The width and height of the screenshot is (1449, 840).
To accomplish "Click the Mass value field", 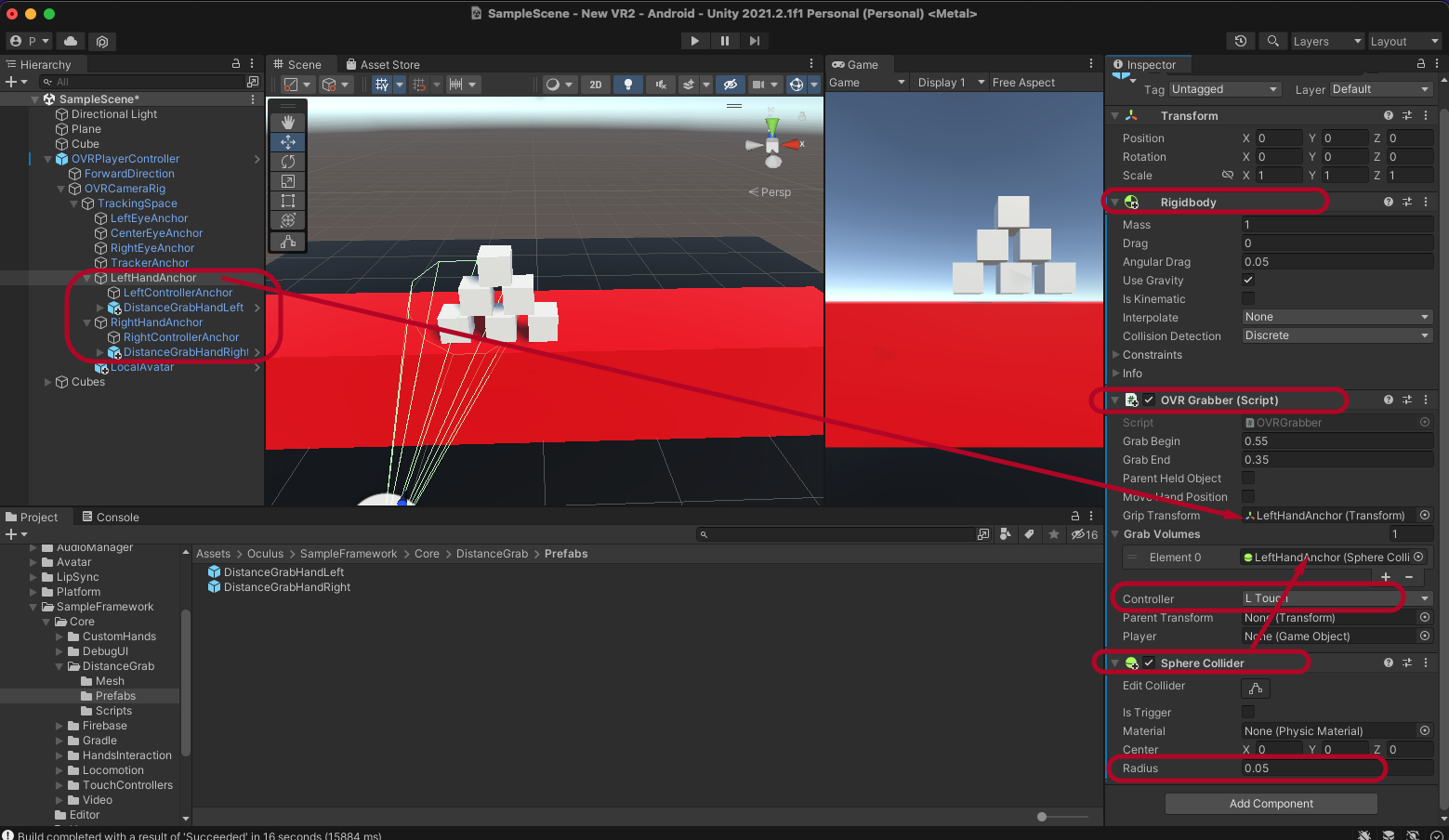I will coord(1337,225).
